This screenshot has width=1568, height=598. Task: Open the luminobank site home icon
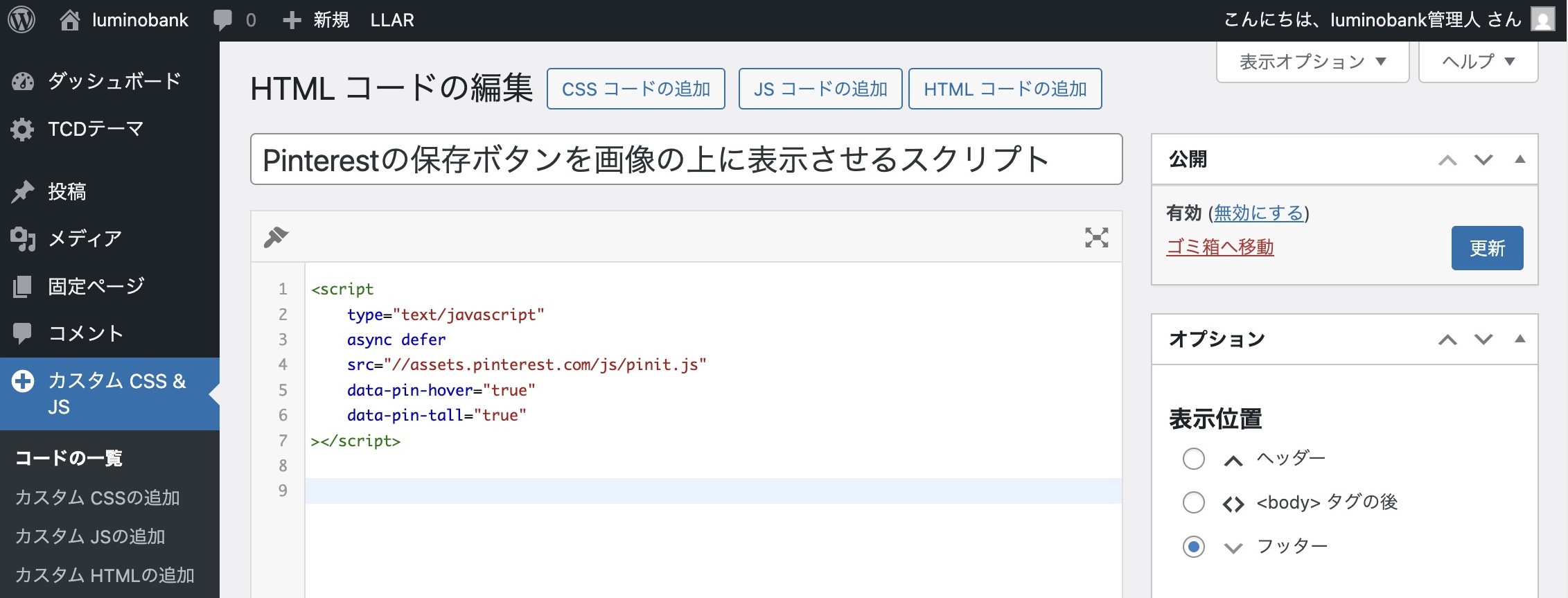[x=69, y=20]
